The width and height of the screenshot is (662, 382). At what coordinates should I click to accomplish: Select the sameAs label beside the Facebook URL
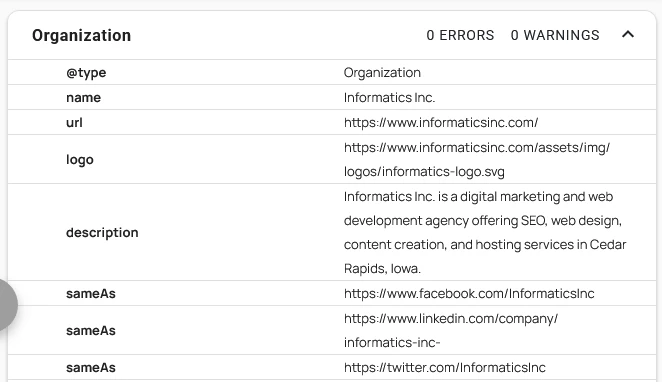coord(91,293)
